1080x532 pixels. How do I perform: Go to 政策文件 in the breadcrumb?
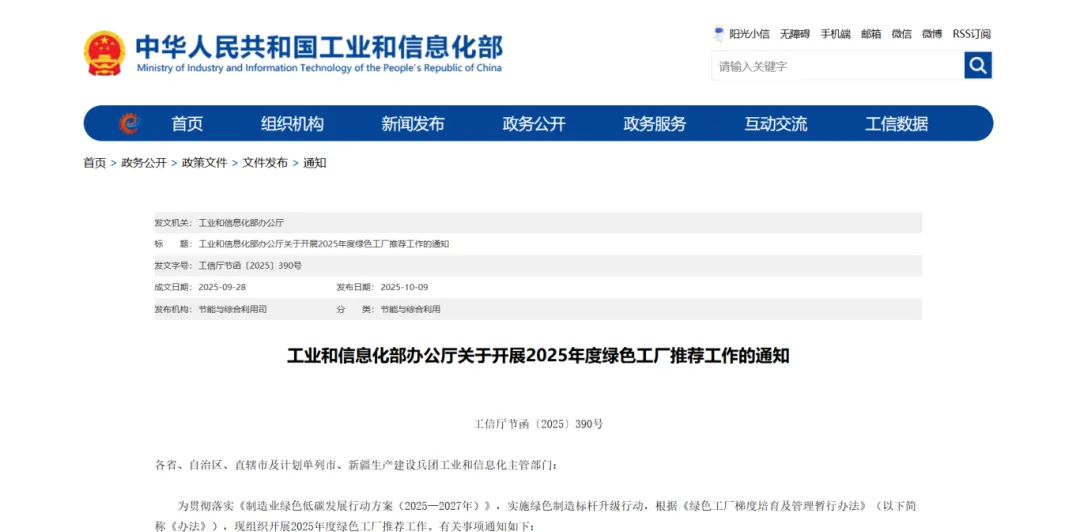[x=205, y=163]
